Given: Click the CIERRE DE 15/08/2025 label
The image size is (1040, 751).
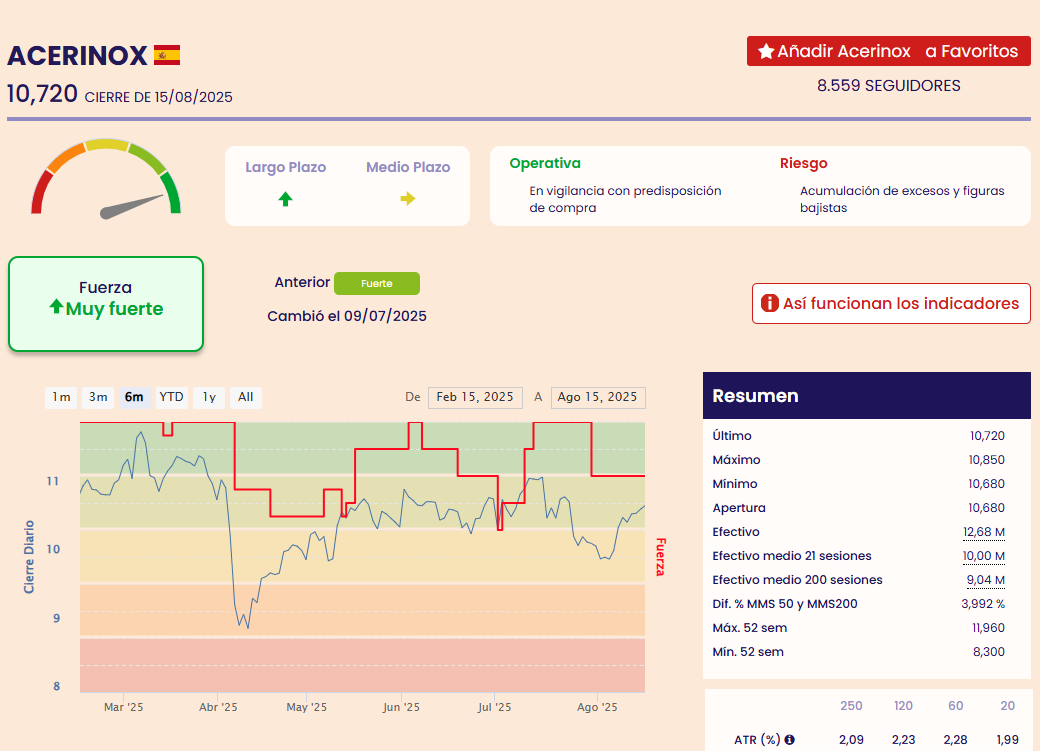Looking at the screenshot, I should tap(159, 98).
